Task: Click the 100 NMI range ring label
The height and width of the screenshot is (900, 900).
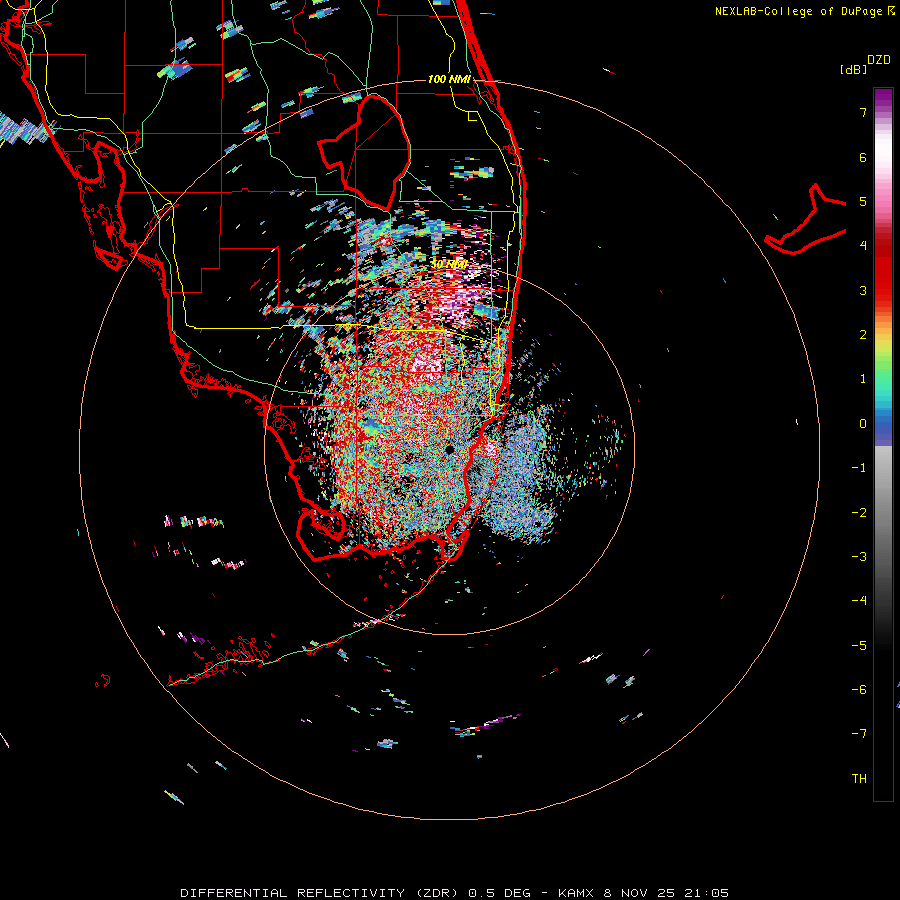Action: [x=449, y=79]
